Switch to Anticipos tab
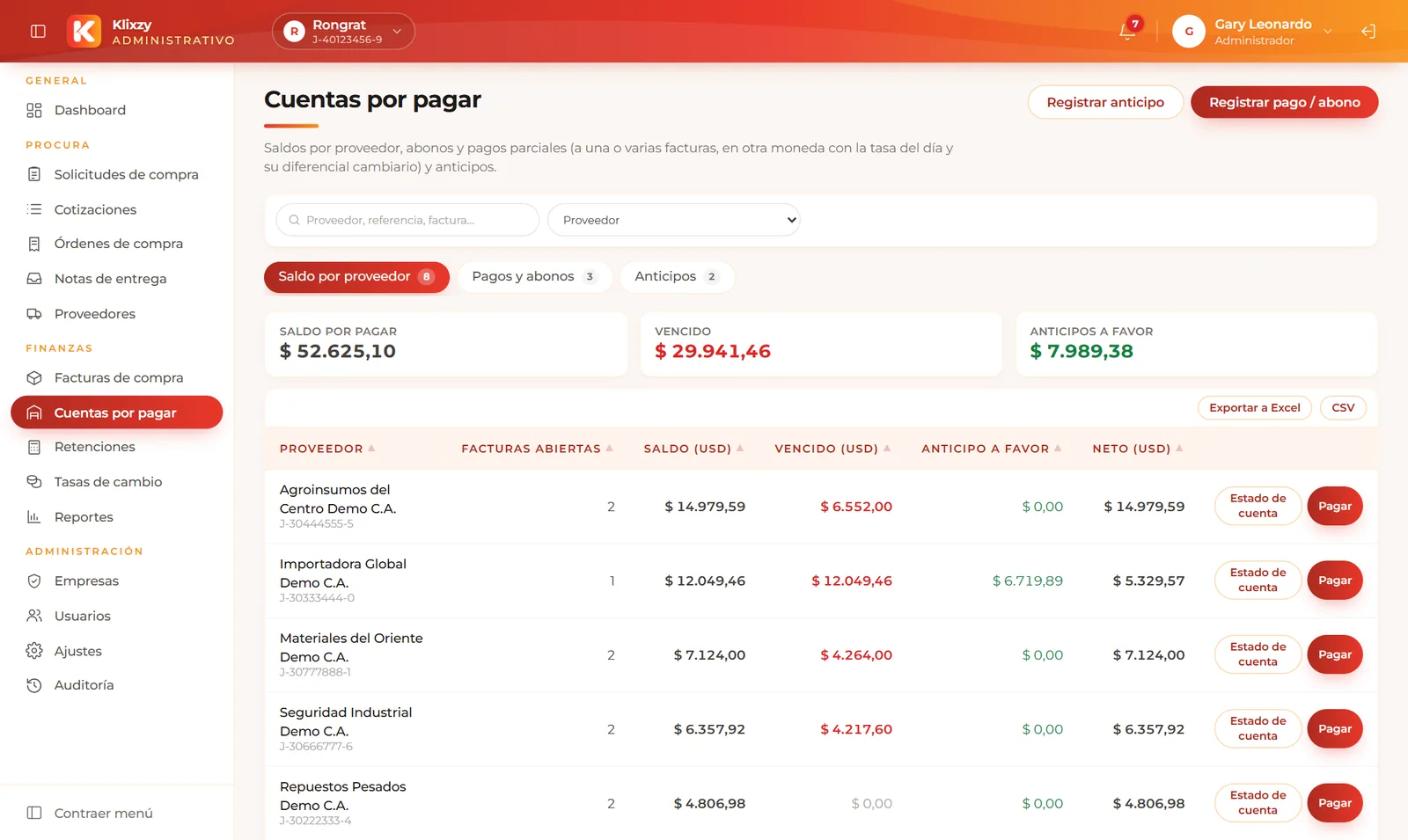Image resolution: width=1408 pixels, height=840 pixels. pos(677,277)
